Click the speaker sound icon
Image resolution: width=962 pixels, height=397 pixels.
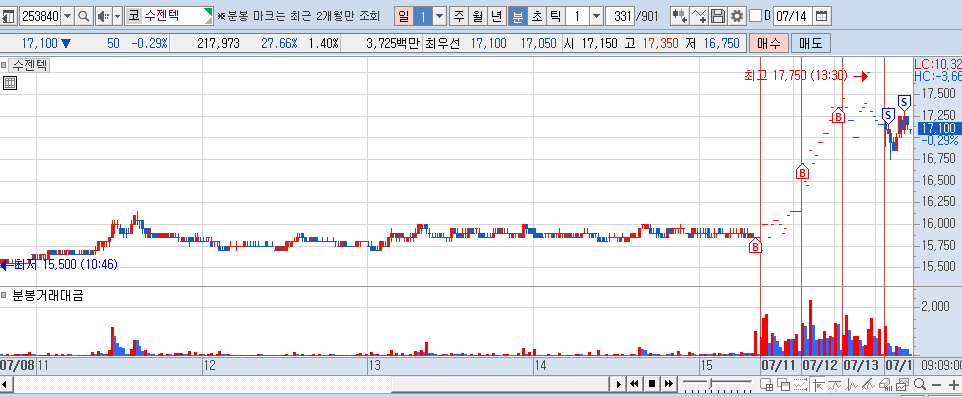(x=103, y=16)
